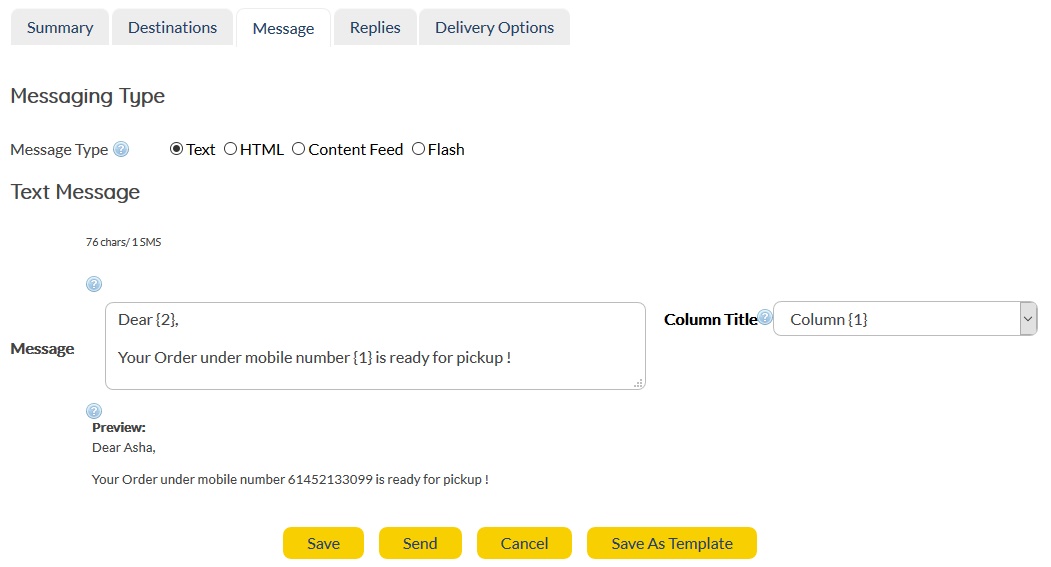Click the dropdown arrow for Column {1}

click(1028, 319)
